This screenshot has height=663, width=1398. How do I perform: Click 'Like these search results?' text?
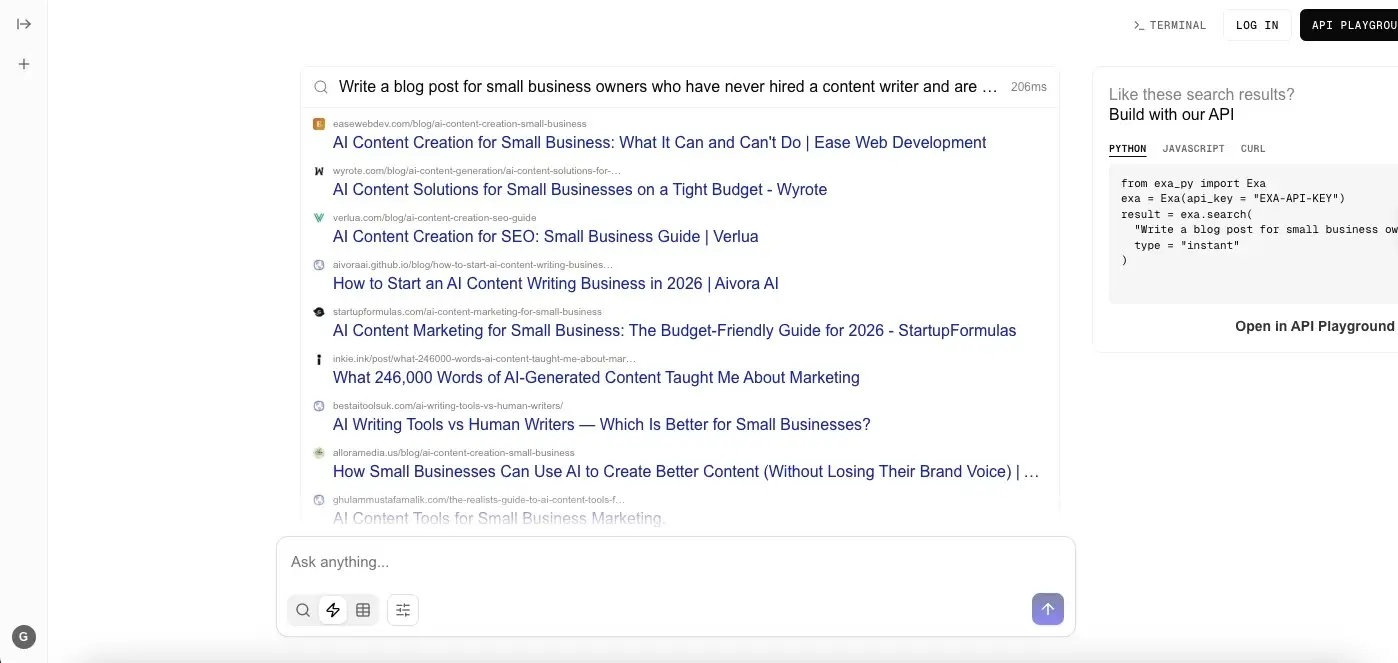click(1201, 95)
